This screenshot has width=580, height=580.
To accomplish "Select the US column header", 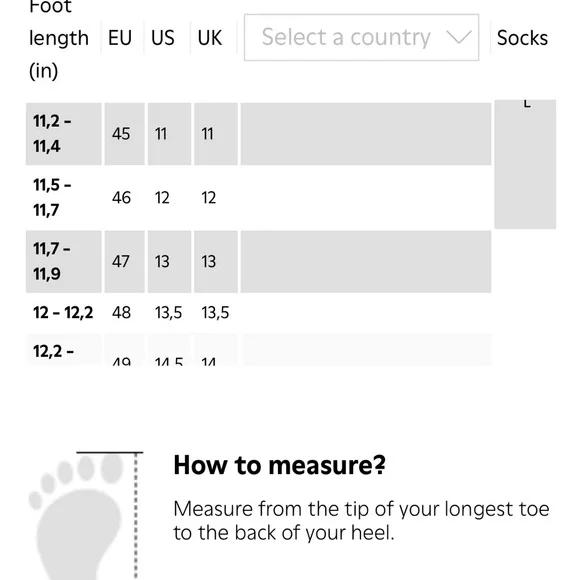I will coord(163,38).
